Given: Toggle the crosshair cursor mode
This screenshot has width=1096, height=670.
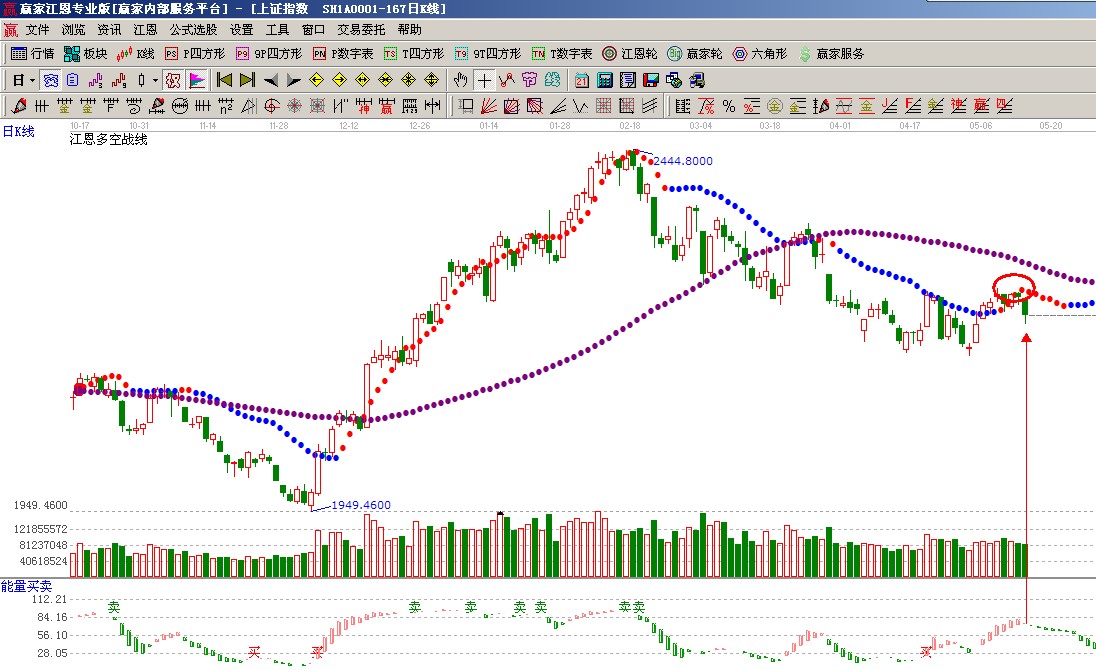Looking at the screenshot, I should [484, 80].
